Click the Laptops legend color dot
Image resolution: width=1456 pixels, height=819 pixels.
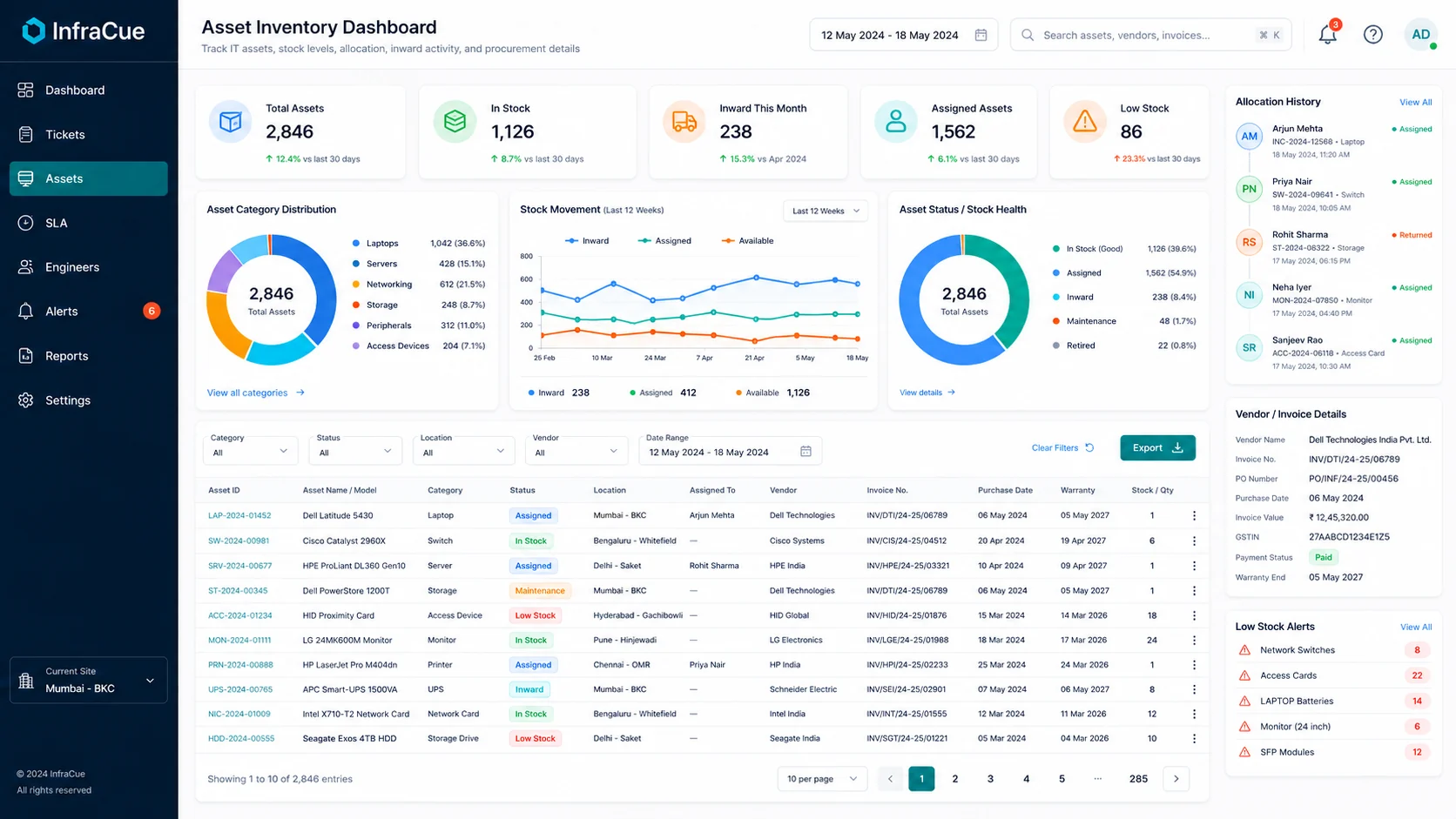click(356, 243)
